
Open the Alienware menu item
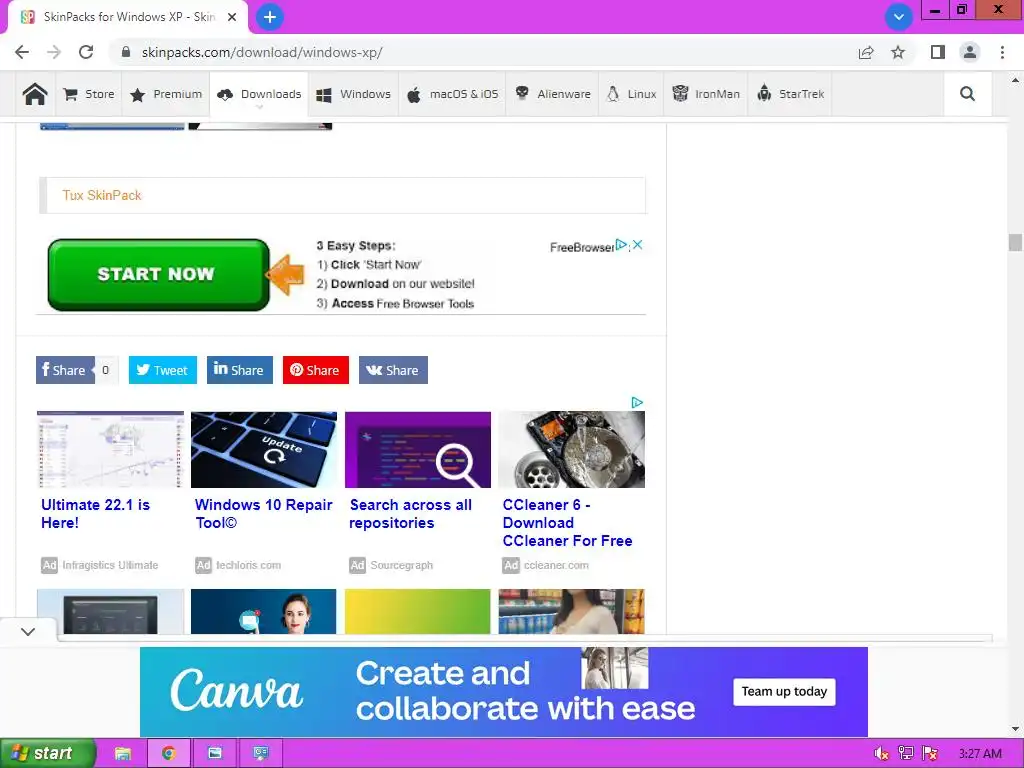coord(552,94)
